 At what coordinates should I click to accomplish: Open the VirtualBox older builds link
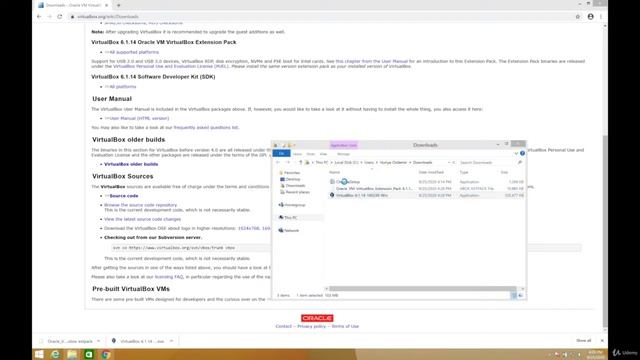[131, 164]
